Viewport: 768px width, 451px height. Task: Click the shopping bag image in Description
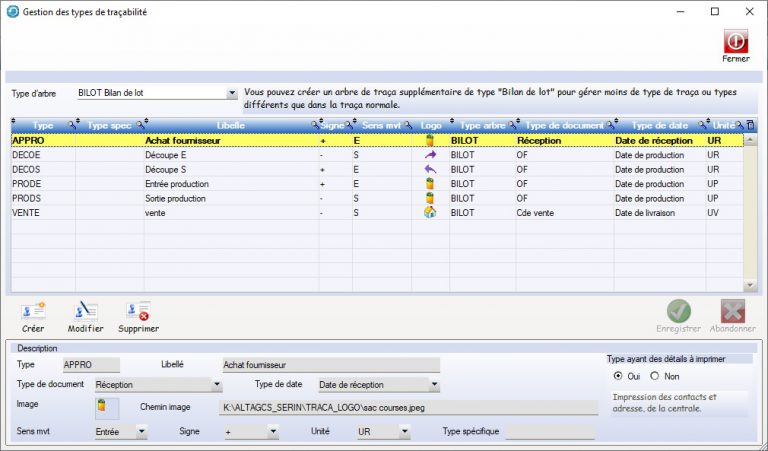pyautogui.click(x=102, y=406)
